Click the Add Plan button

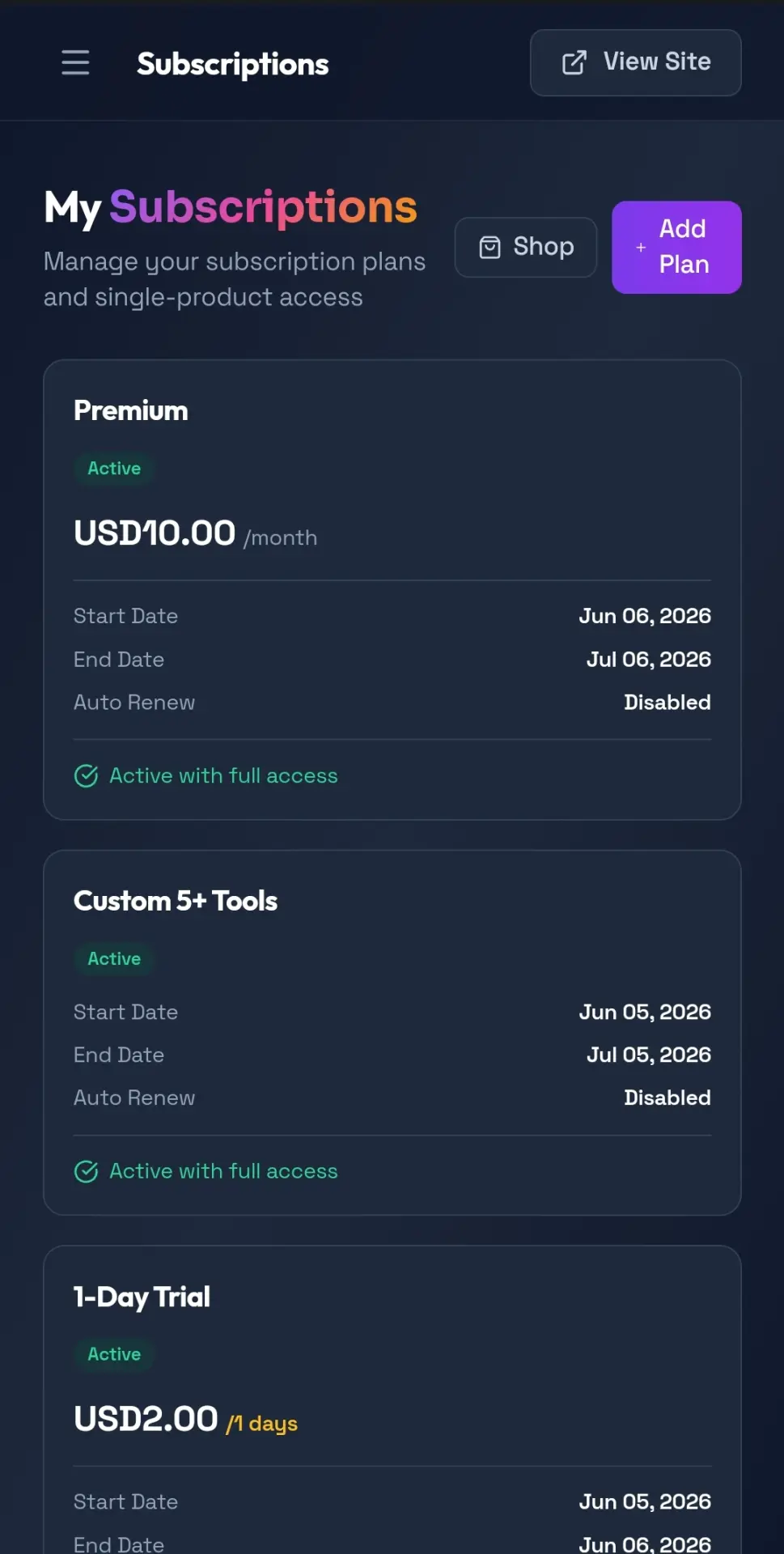[676, 247]
